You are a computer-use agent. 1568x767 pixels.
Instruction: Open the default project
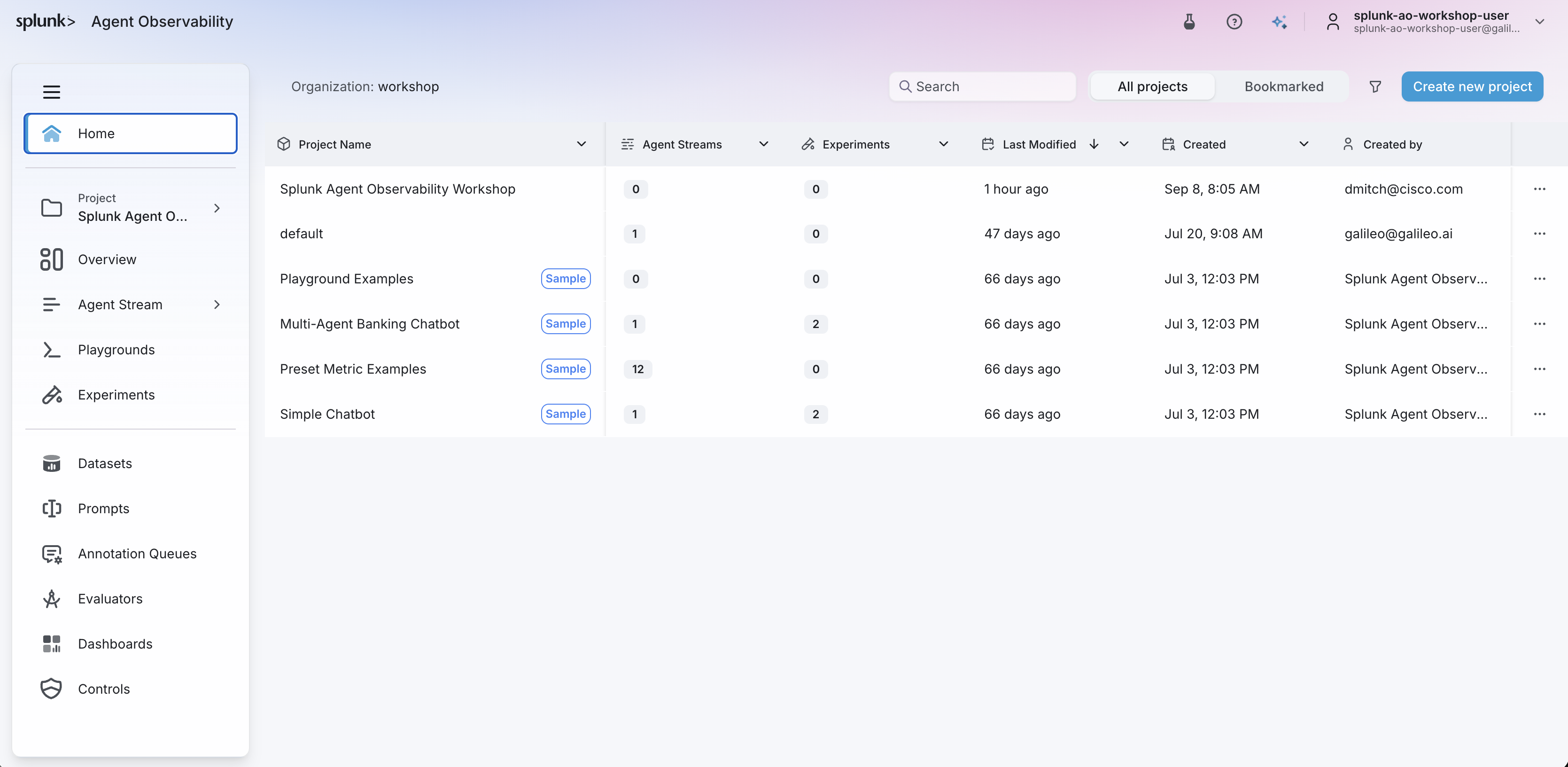tap(301, 234)
